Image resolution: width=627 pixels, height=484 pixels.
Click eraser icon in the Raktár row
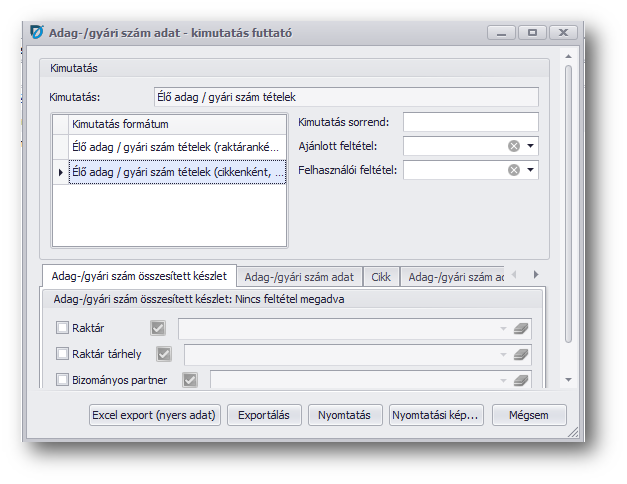coord(521,329)
